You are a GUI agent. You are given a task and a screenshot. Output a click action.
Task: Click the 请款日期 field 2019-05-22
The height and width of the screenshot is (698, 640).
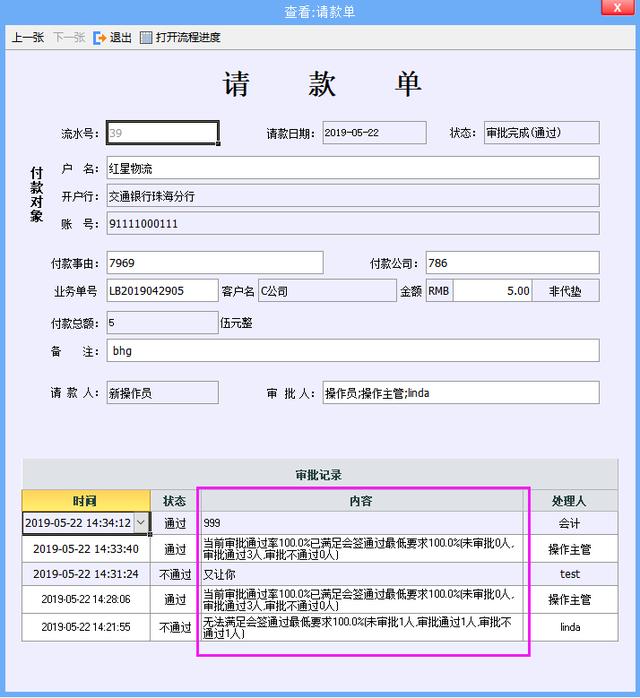(374, 133)
